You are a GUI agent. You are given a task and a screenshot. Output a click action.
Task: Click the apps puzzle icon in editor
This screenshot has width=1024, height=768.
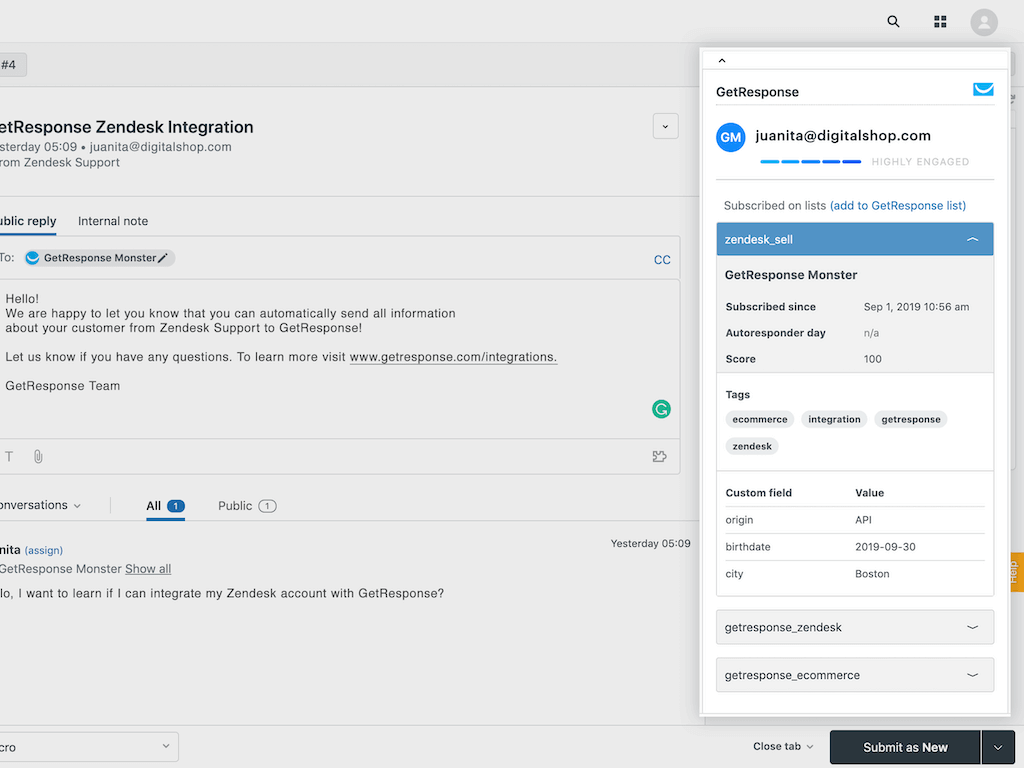(659, 456)
